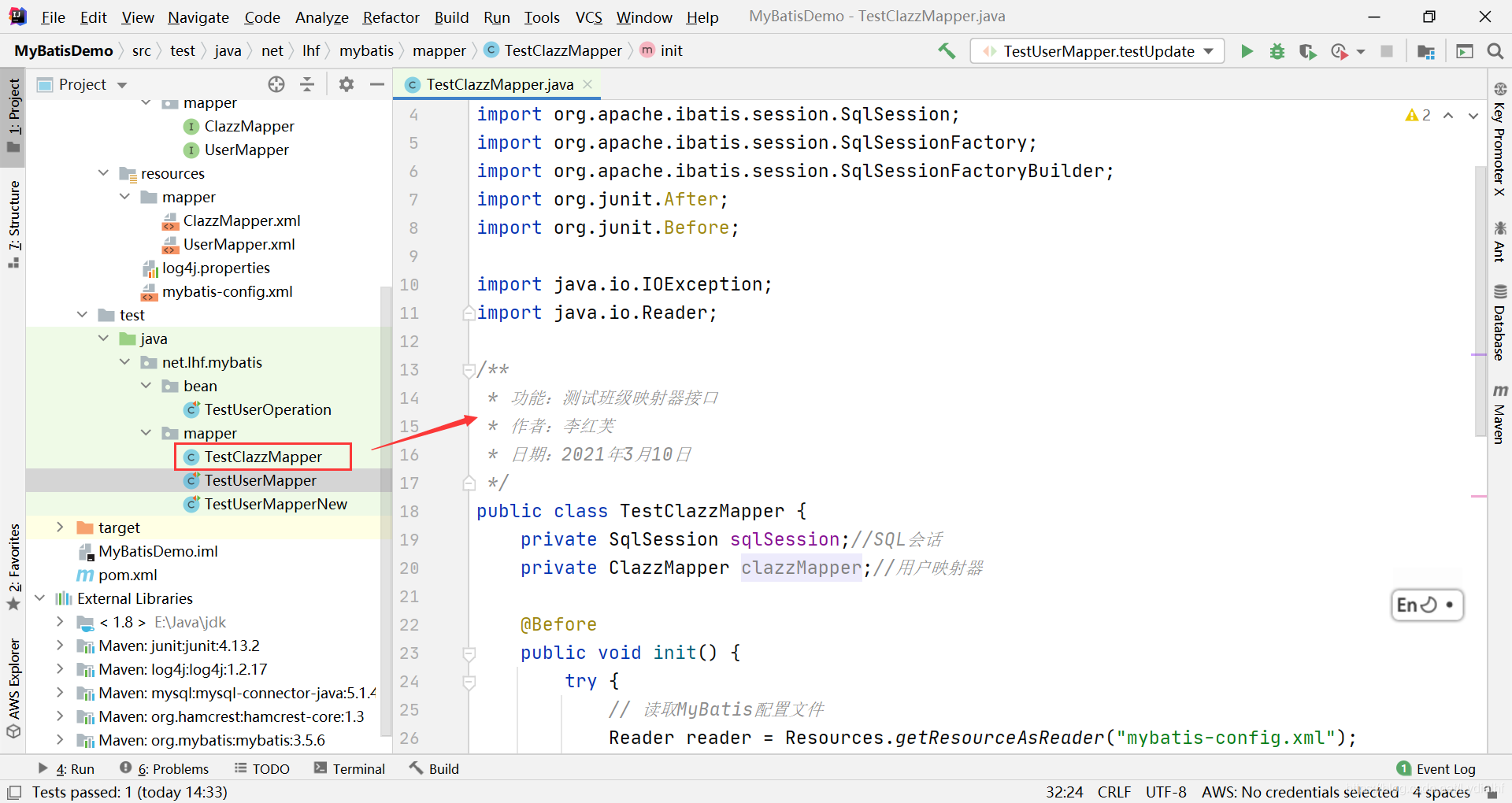Open the Key Promoter X panel
1512x803 pixels.
(x=1499, y=138)
